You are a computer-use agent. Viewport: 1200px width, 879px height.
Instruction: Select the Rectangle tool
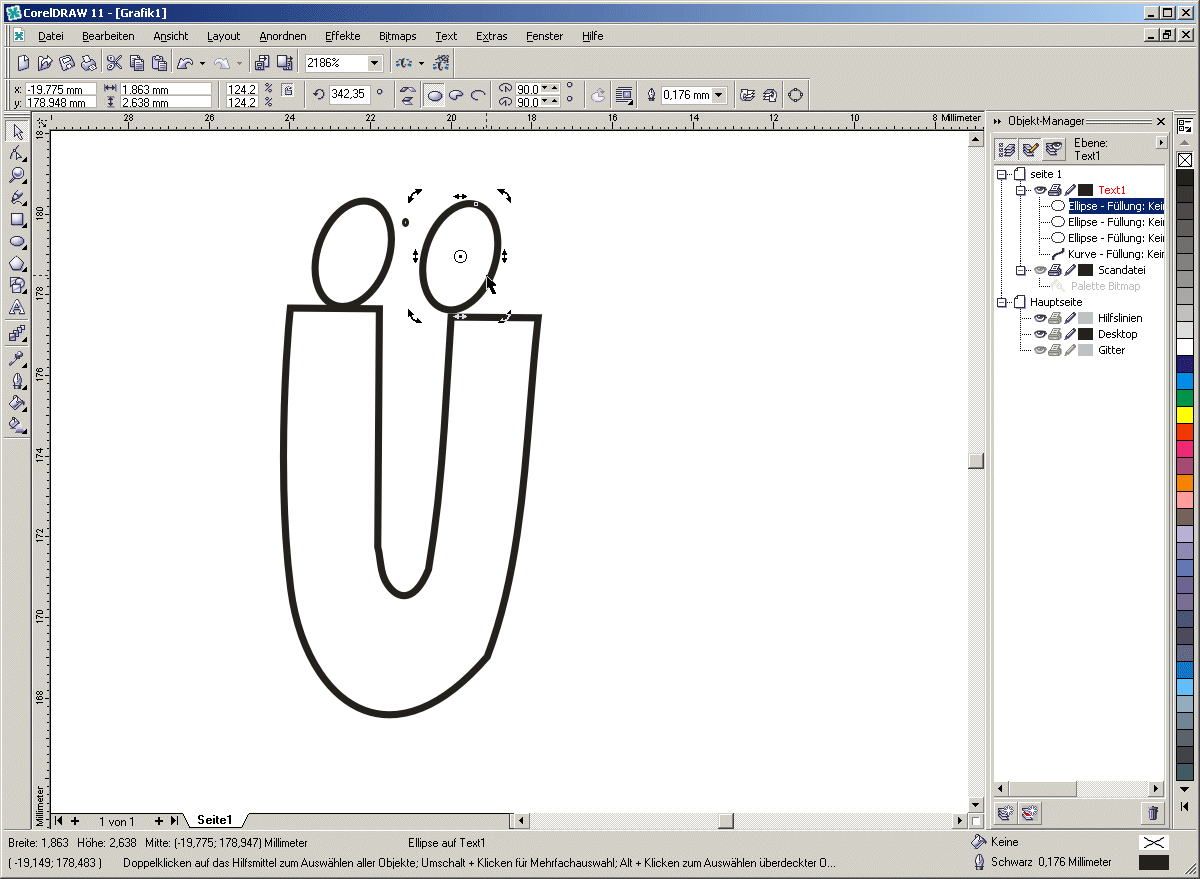17,220
